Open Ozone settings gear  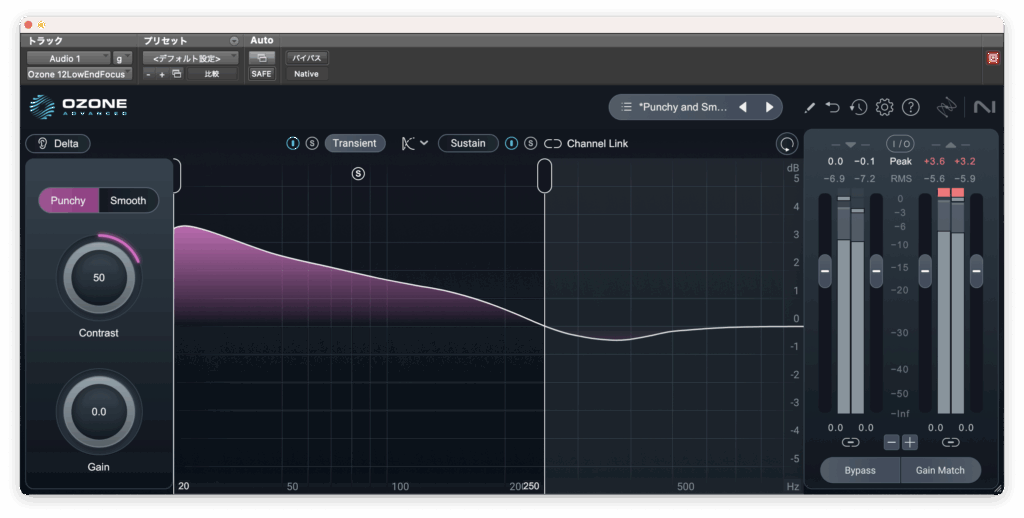(884, 107)
